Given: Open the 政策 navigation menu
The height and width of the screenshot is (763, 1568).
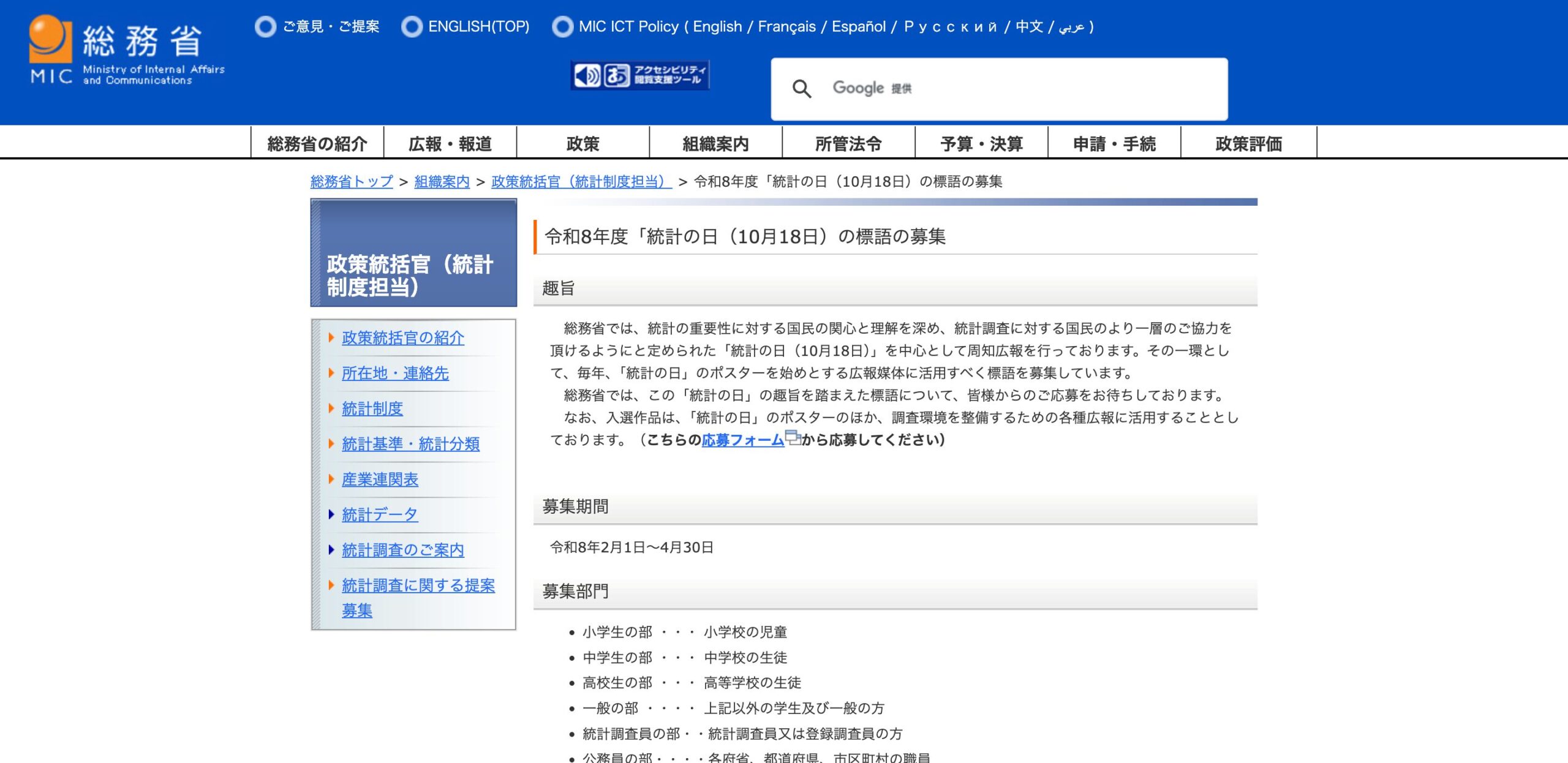Looking at the screenshot, I should pyautogui.click(x=582, y=144).
